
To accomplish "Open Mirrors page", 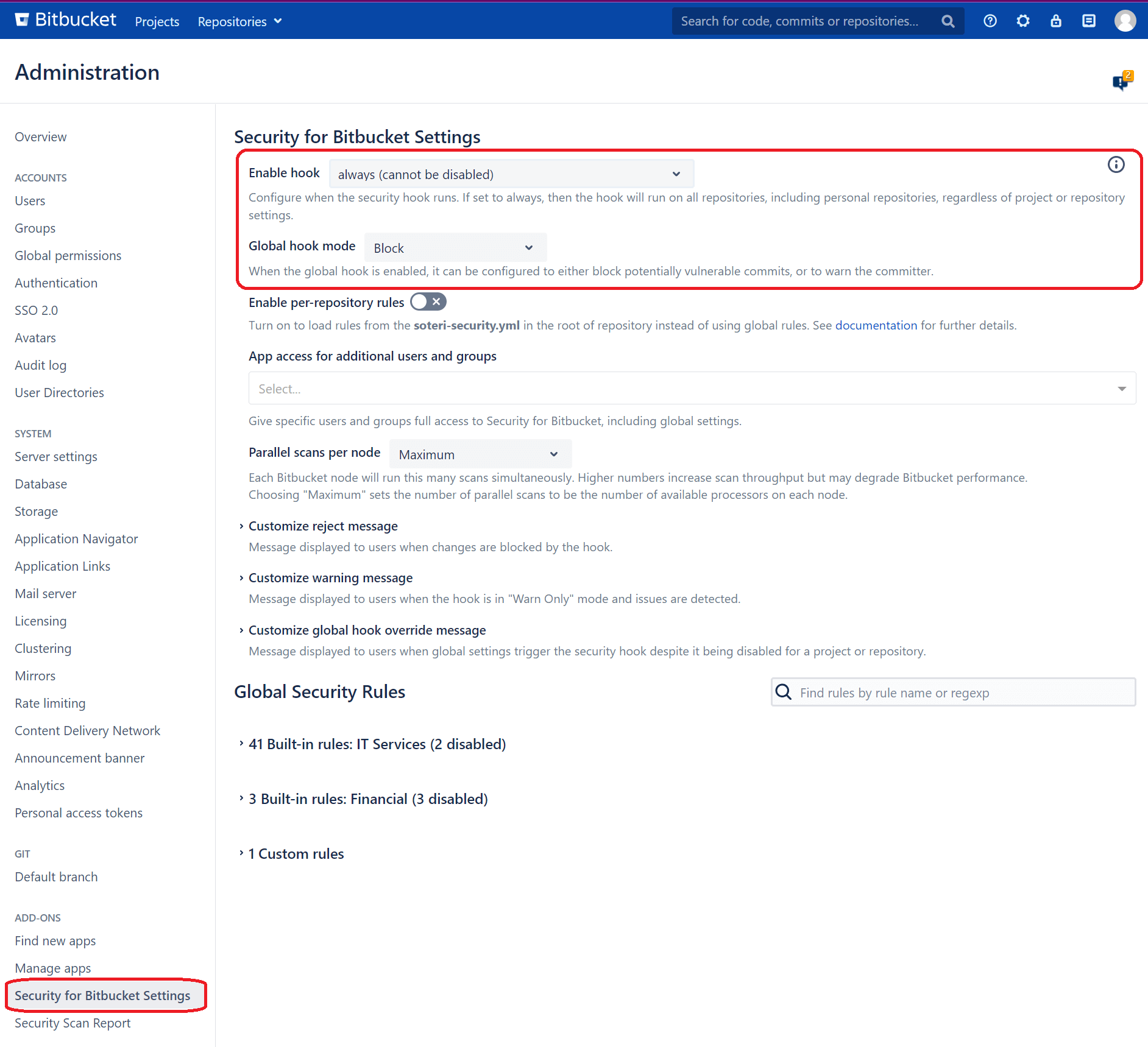I will coord(35,676).
